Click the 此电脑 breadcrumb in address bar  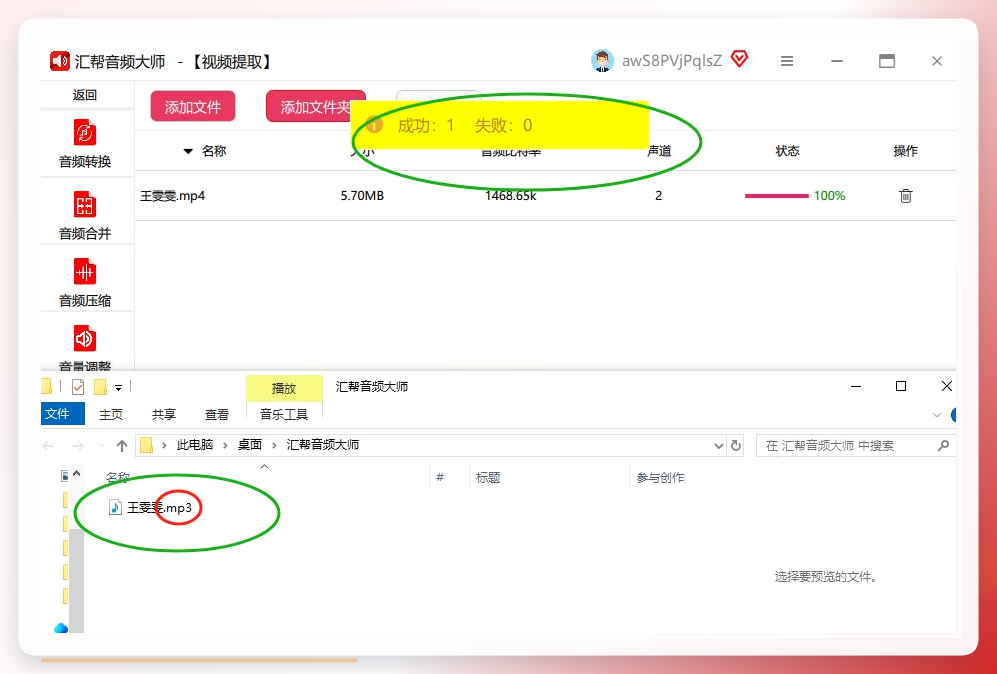tap(195, 445)
